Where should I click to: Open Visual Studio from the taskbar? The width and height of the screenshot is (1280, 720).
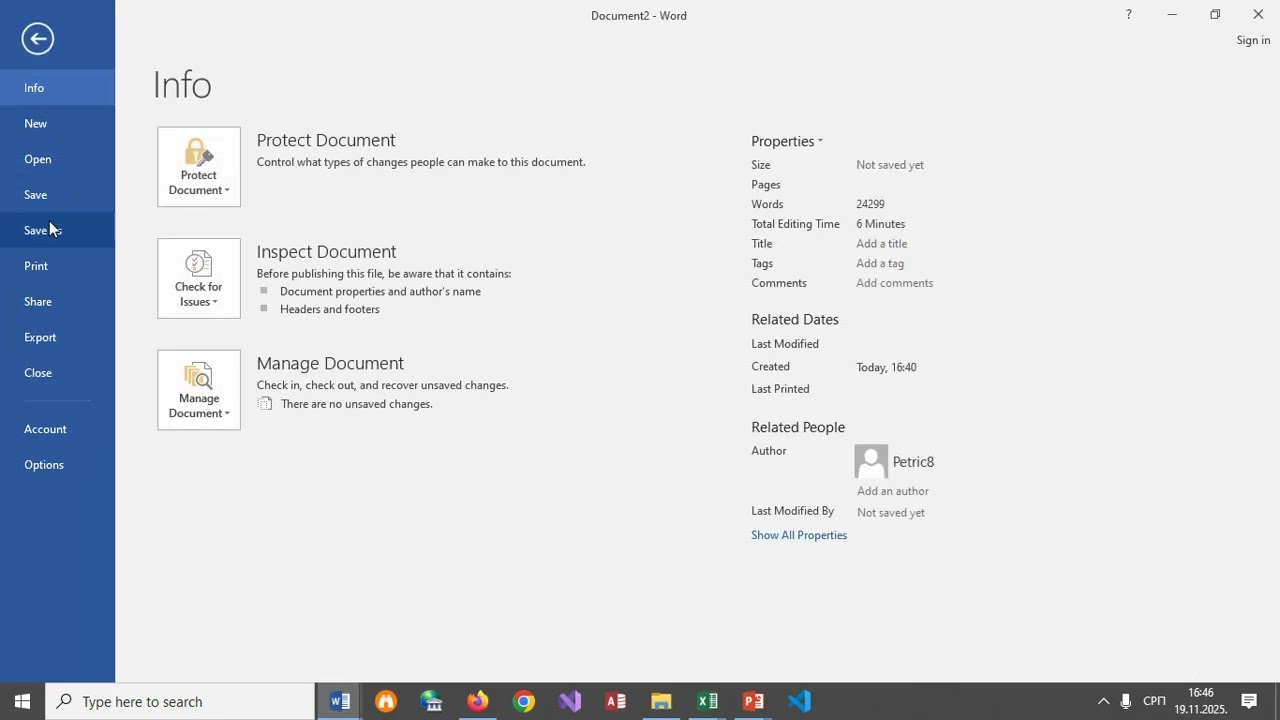(x=570, y=701)
